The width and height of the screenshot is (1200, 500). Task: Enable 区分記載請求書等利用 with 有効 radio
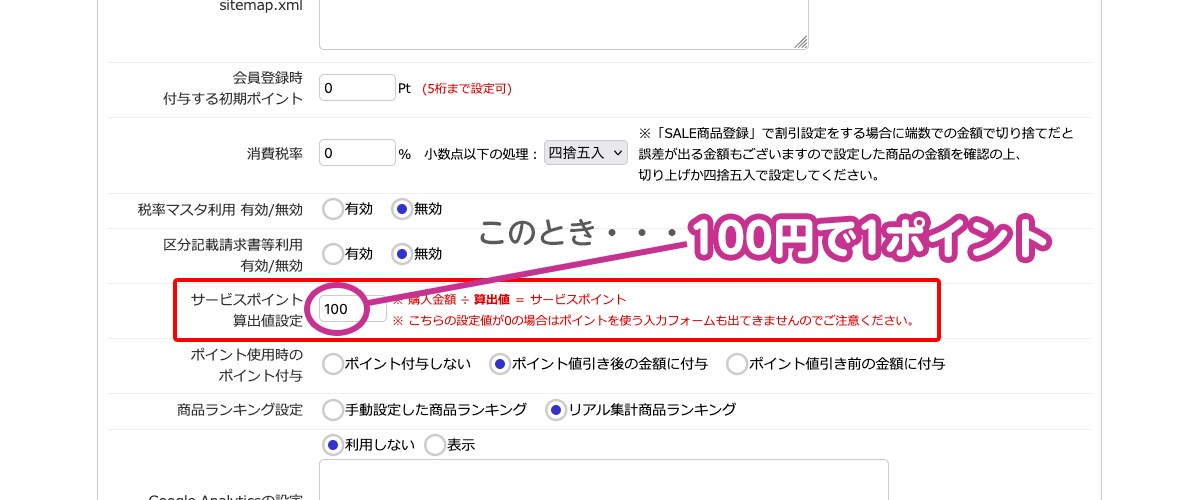tap(332, 254)
